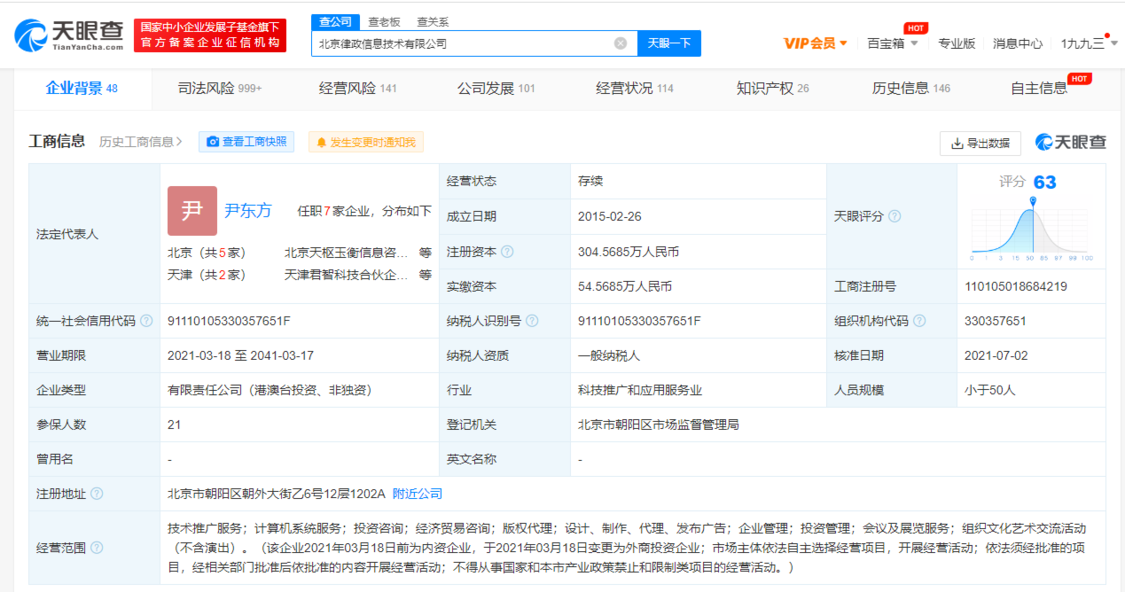This screenshot has height=592, width=1125.
Task: Click the 天眼查 logo beside export button
Action: (1070, 142)
